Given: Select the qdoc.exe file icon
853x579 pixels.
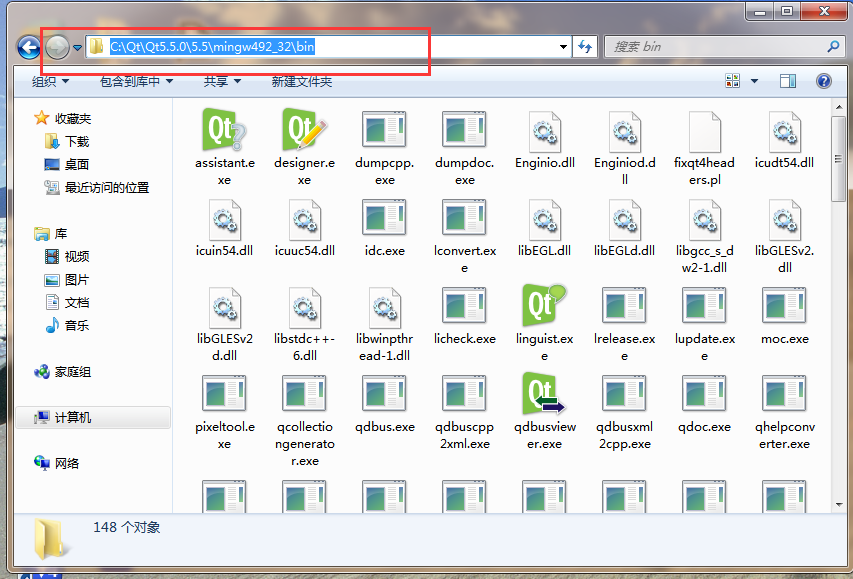Looking at the screenshot, I should (x=704, y=394).
